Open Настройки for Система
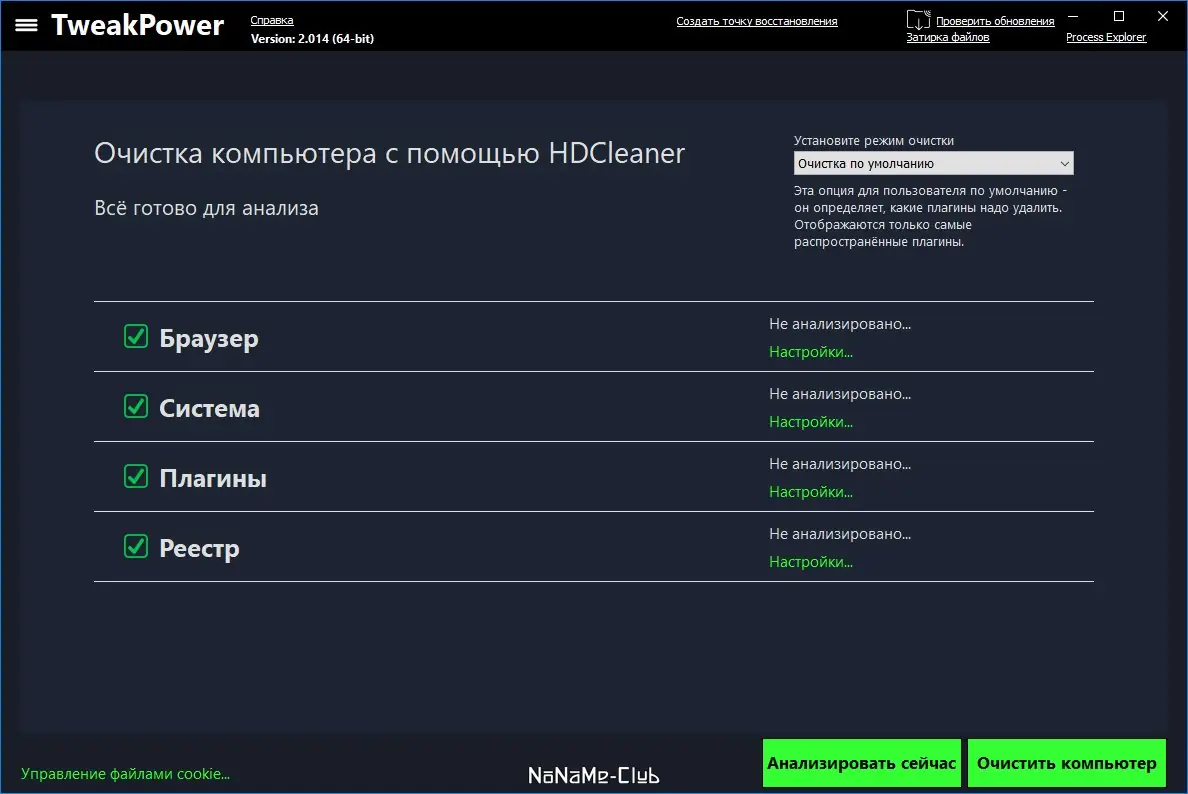Viewport: 1188px width, 794px height. point(811,422)
